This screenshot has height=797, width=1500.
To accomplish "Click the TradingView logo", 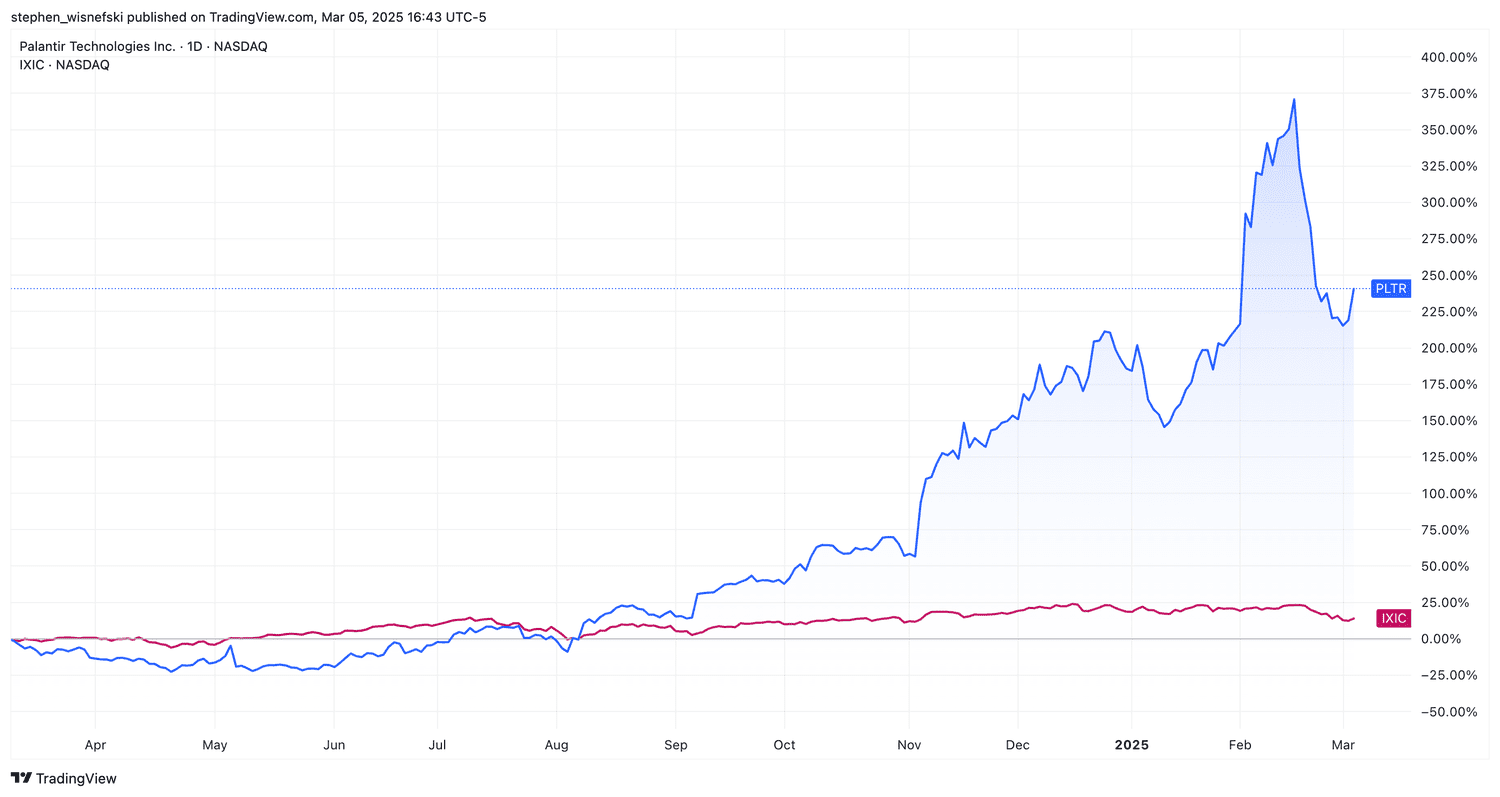I will (63, 778).
